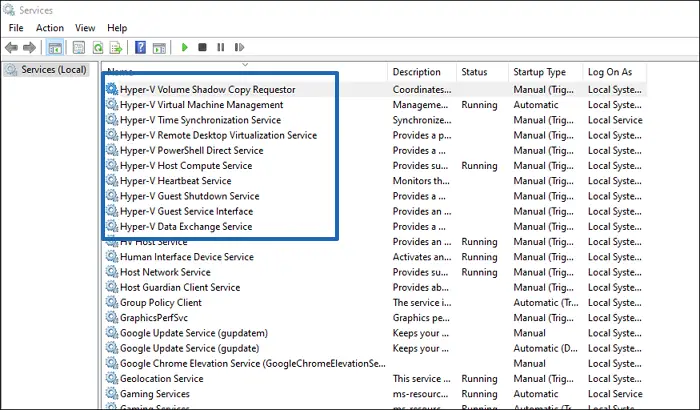
Task: Click gear icon of Hyper-V Host Compute Service
Action: click(x=112, y=165)
